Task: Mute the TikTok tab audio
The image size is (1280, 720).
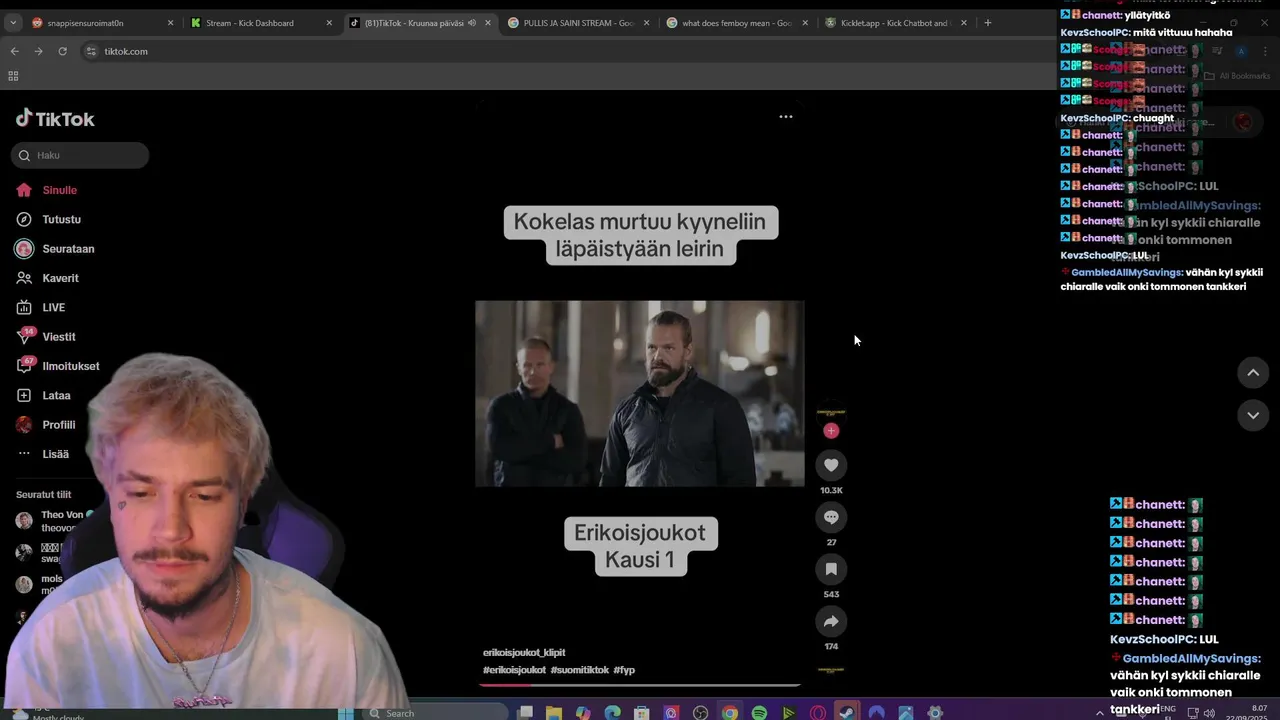Action: click(472, 23)
